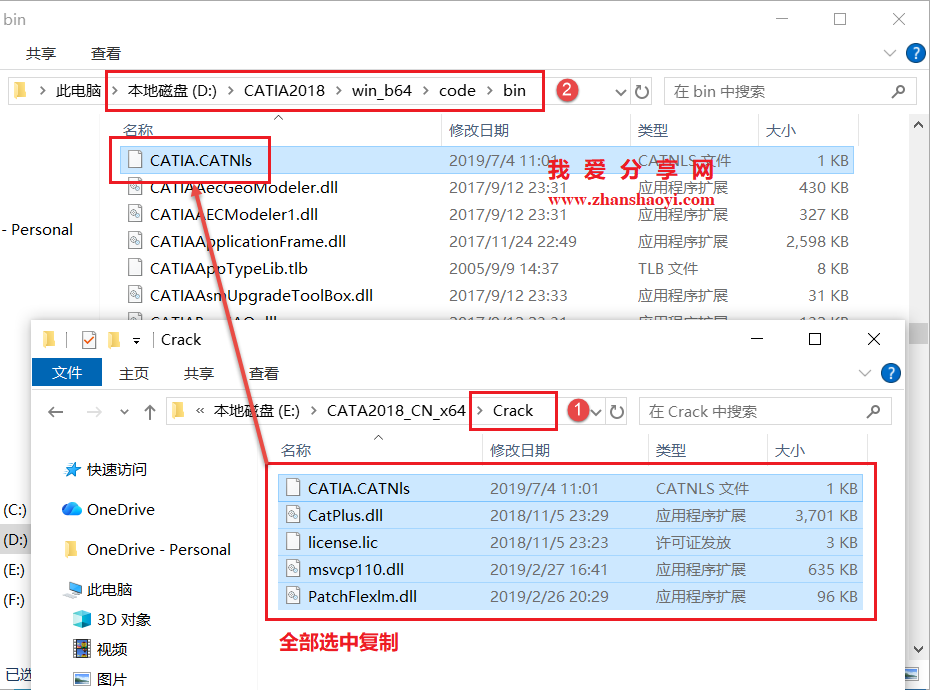The height and width of the screenshot is (690, 930).
Task: Open the address bar dropdown next to bin path
Action: 622,90
